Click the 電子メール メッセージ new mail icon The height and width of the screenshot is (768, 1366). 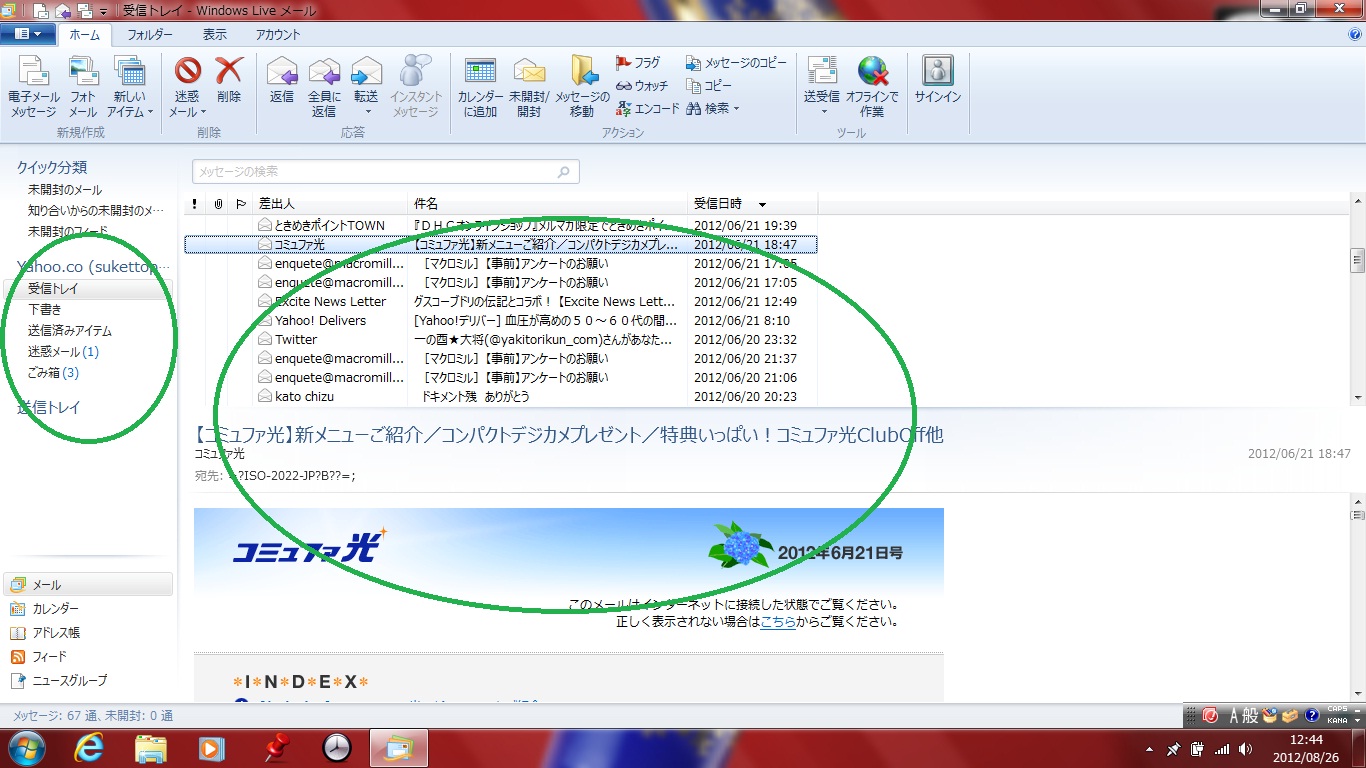(33, 72)
